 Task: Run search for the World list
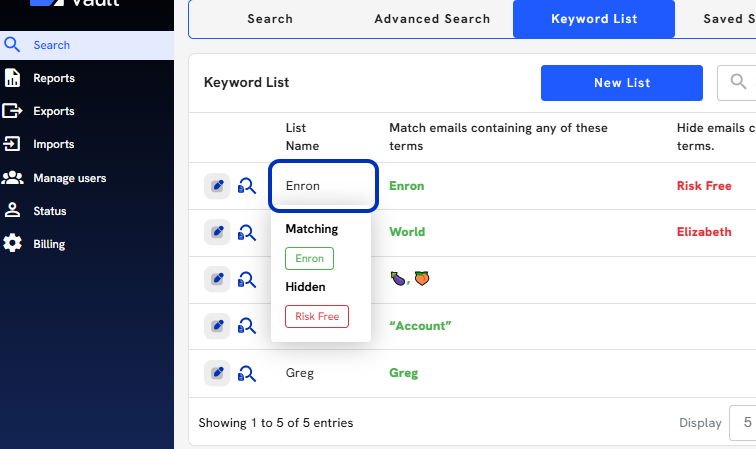[x=246, y=232]
